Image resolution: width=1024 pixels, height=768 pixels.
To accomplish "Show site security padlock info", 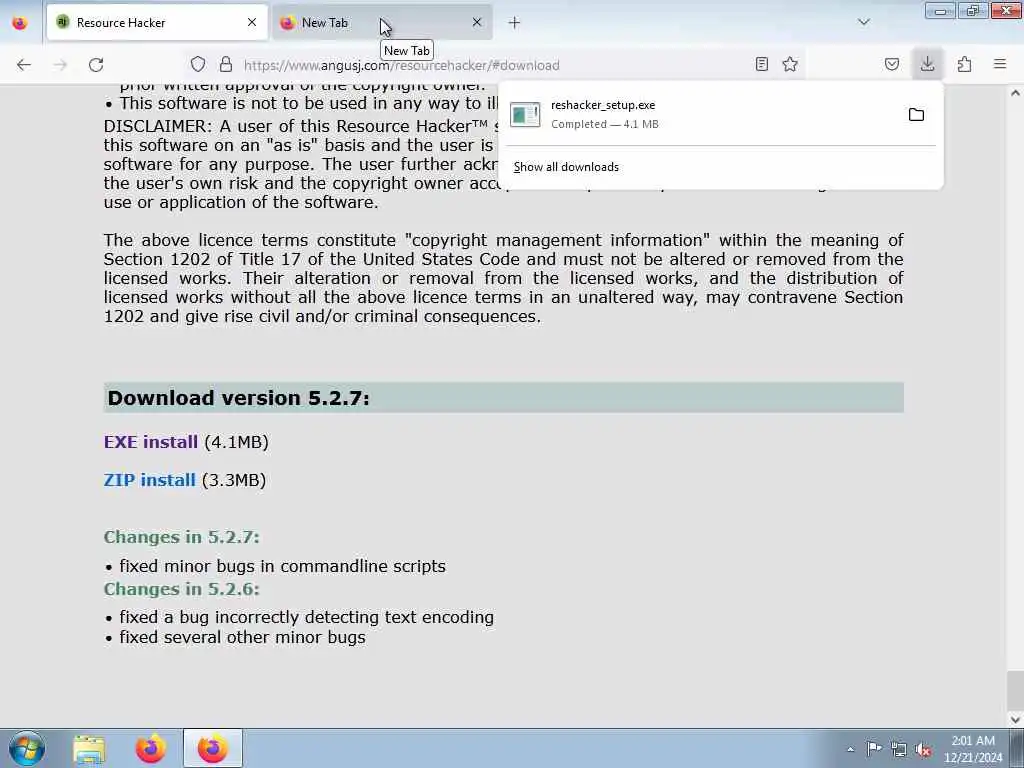I will tap(226, 65).
